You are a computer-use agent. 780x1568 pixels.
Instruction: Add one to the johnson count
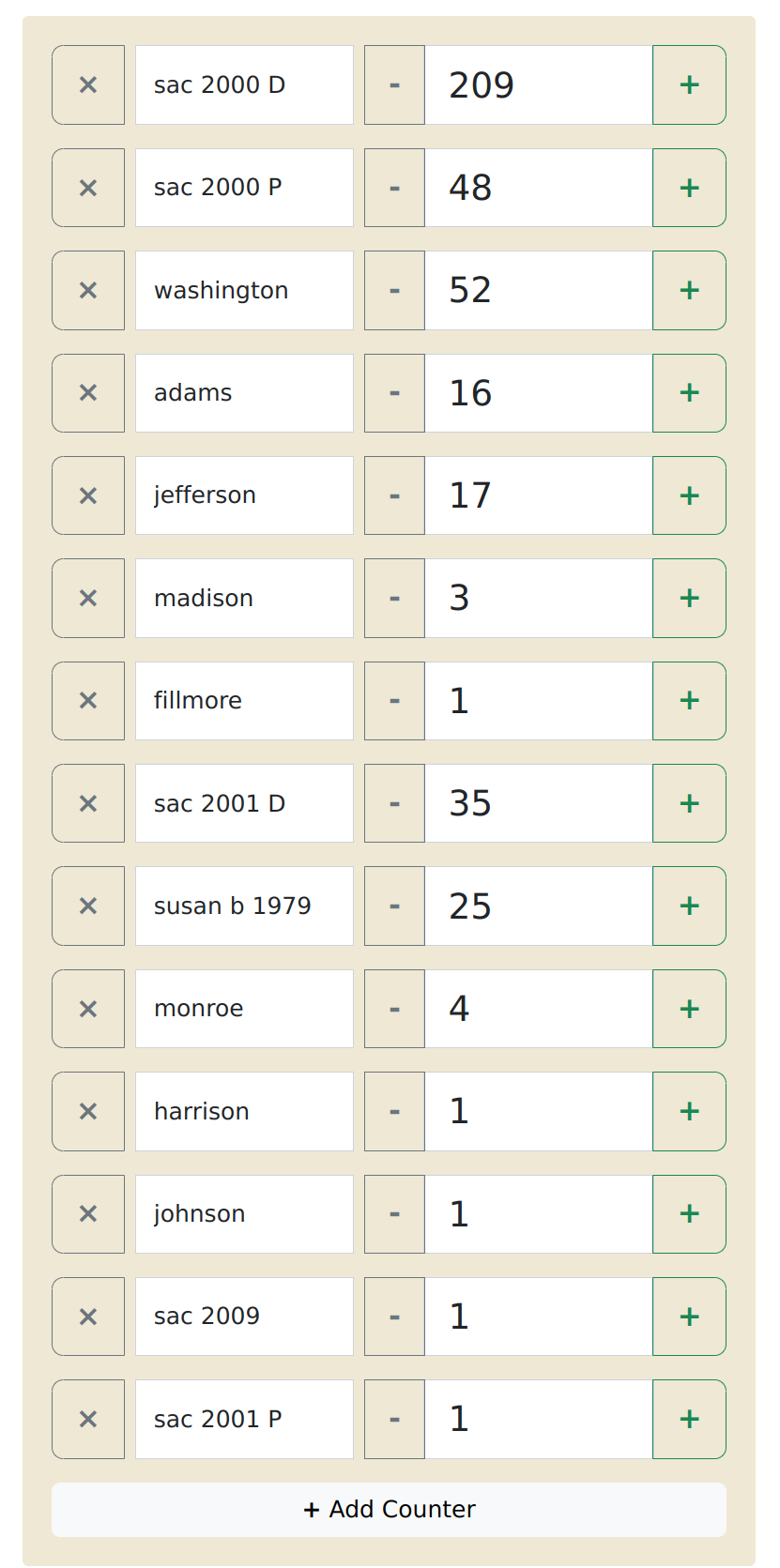pos(689,1214)
